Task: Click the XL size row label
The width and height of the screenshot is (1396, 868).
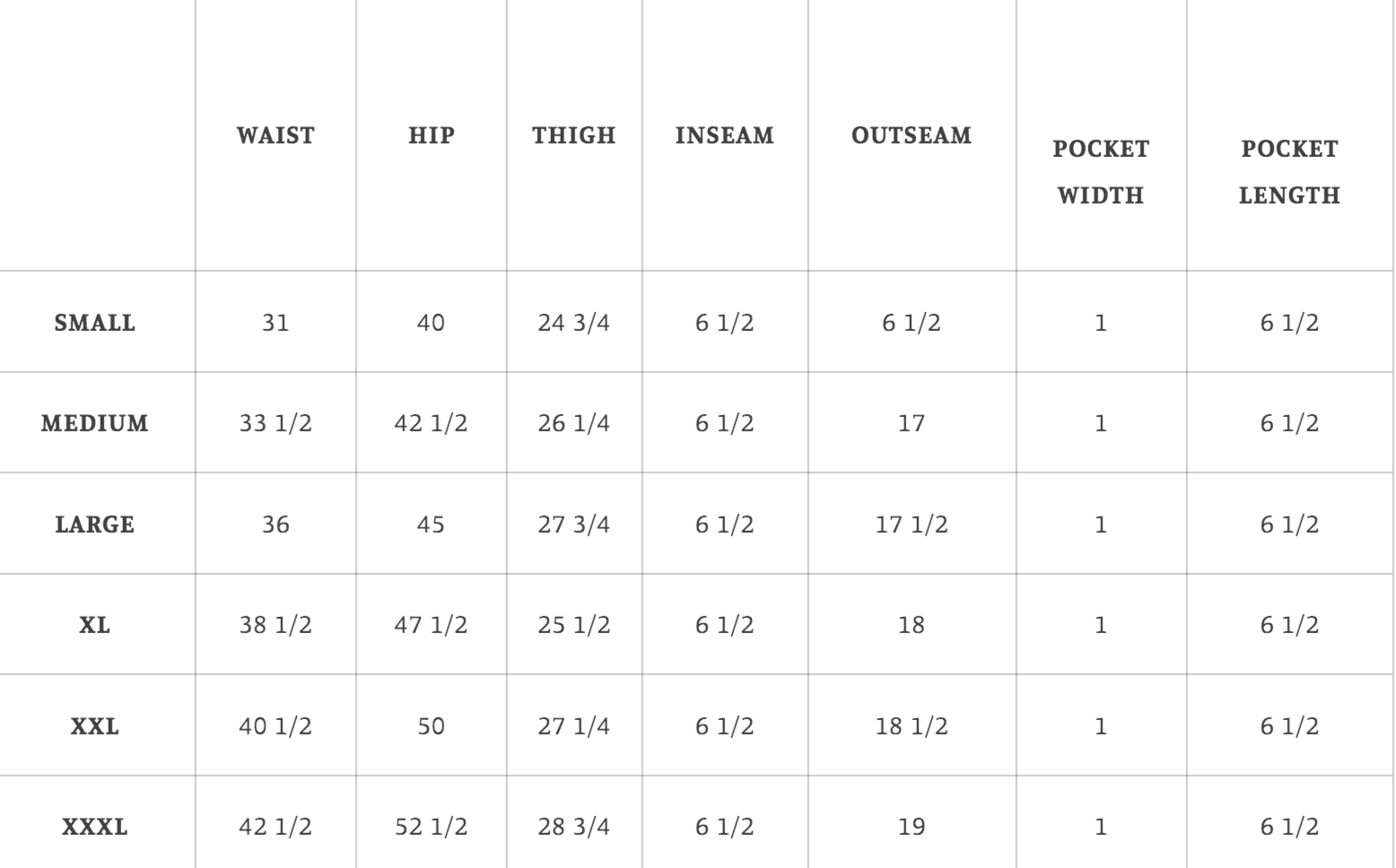Action: pyautogui.click(x=95, y=625)
